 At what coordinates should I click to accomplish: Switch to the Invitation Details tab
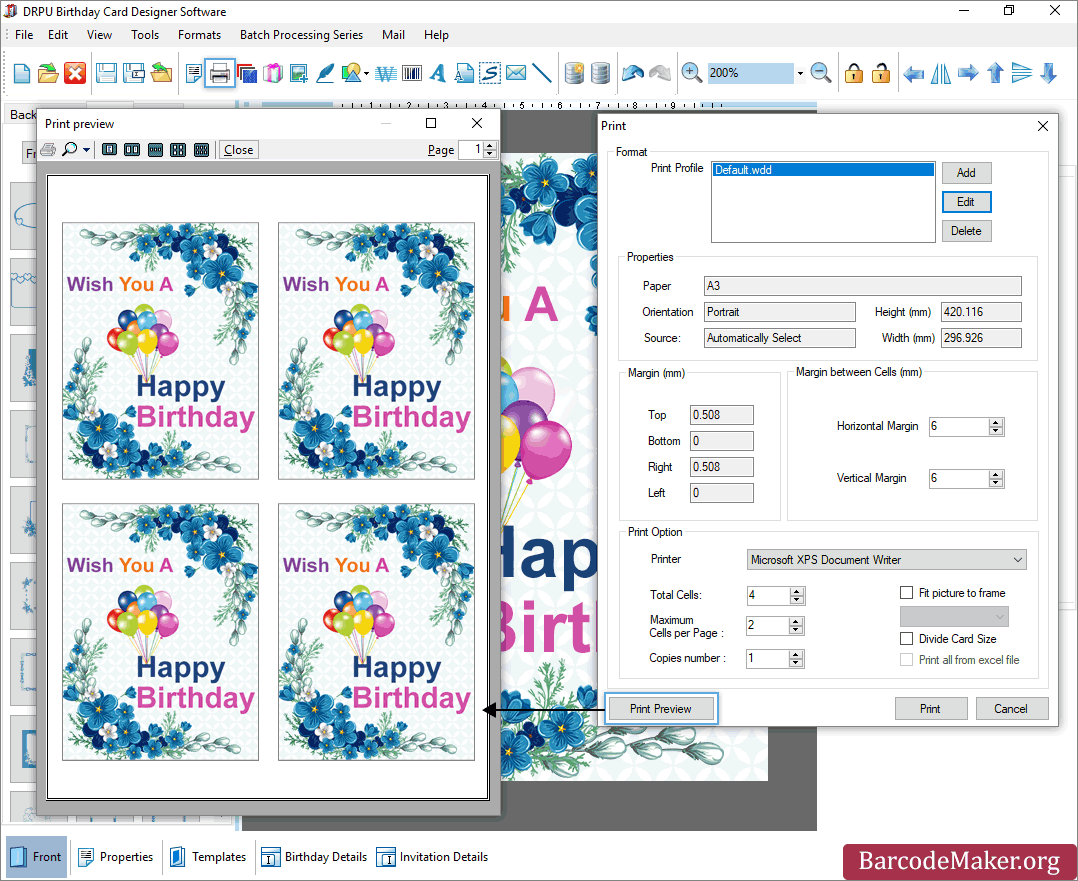432,857
